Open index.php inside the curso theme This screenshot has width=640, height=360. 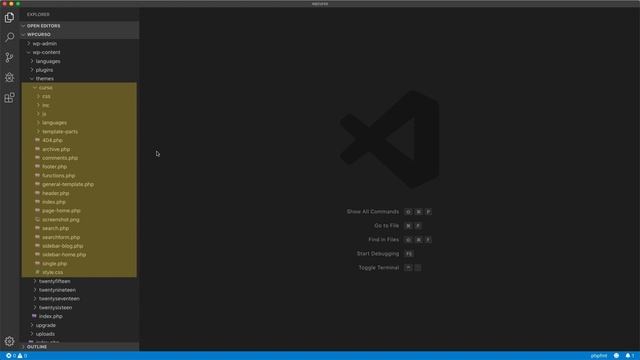point(80,202)
